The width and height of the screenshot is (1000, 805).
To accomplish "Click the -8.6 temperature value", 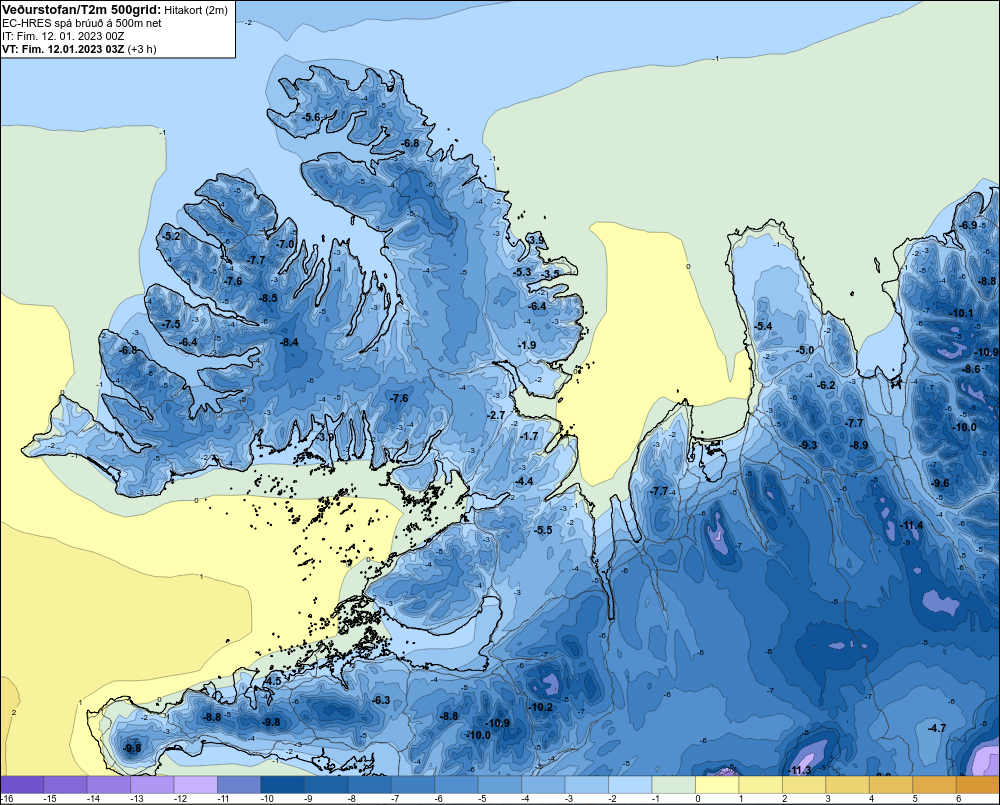I will (x=972, y=369).
